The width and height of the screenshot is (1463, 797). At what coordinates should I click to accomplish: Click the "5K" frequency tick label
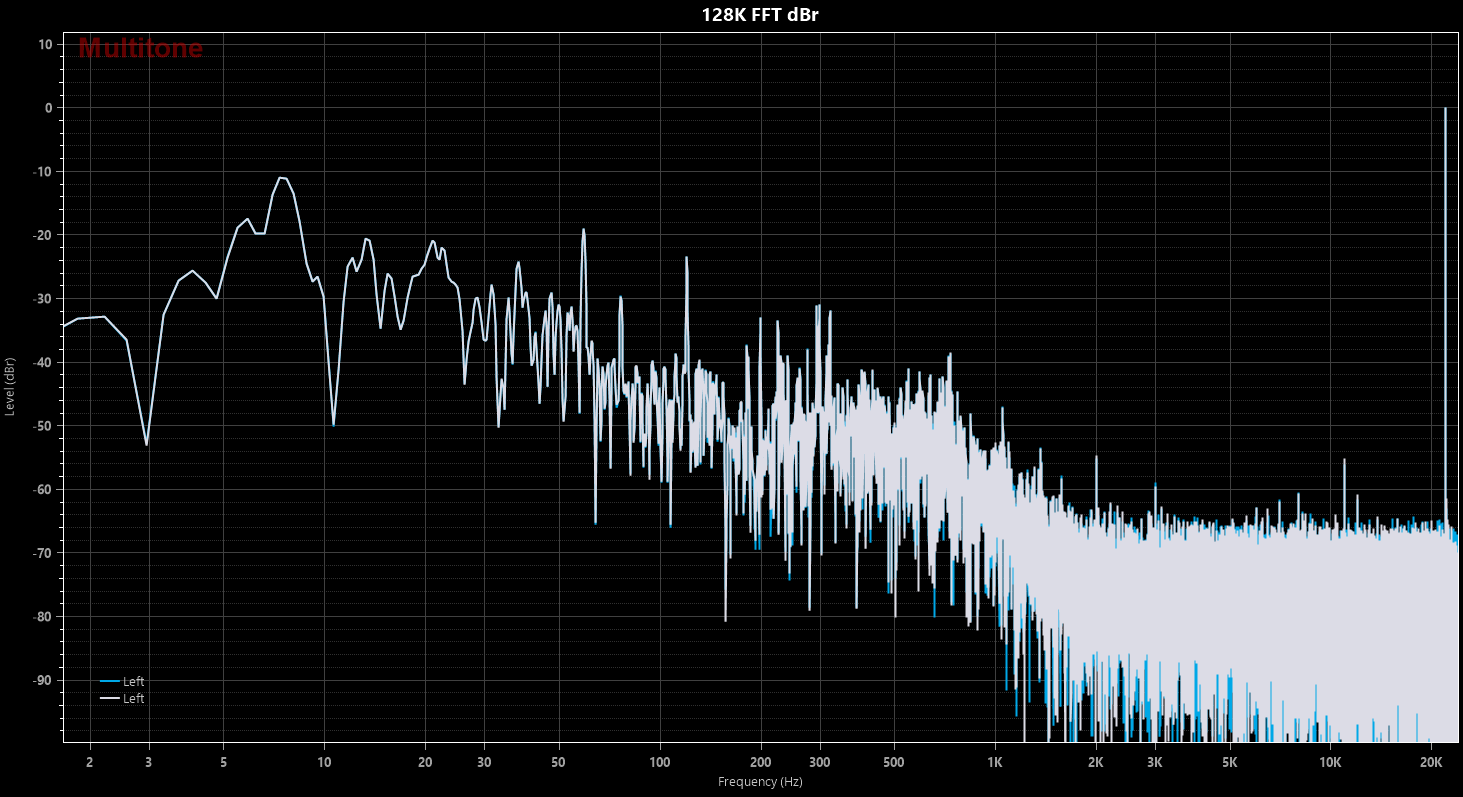pyautogui.click(x=1229, y=762)
